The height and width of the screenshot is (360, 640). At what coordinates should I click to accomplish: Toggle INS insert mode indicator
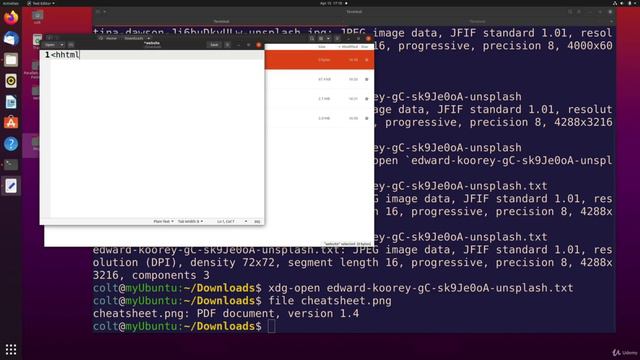tap(257, 221)
